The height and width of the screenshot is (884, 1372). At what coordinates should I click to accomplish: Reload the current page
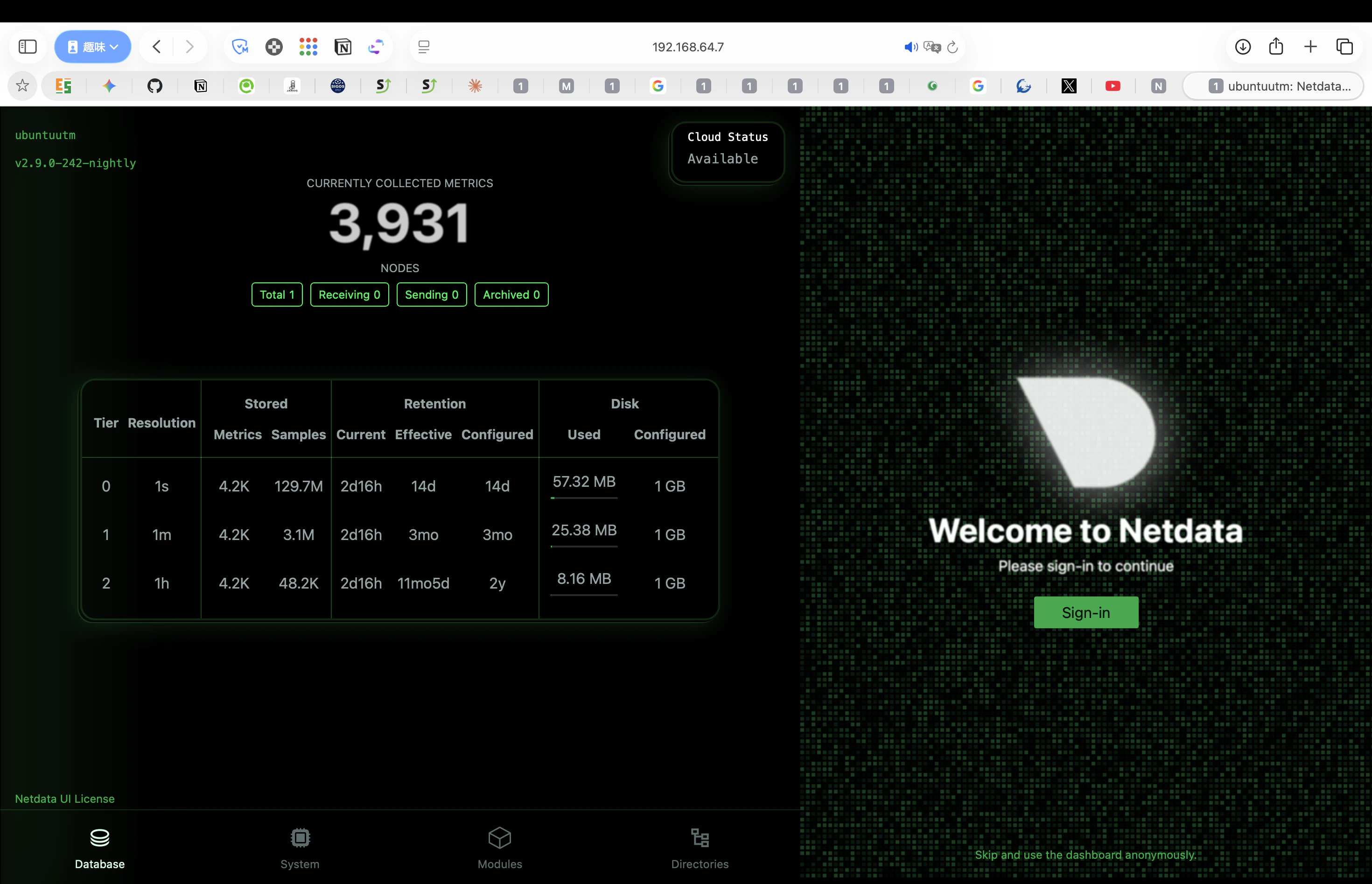pyautogui.click(x=952, y=47)
